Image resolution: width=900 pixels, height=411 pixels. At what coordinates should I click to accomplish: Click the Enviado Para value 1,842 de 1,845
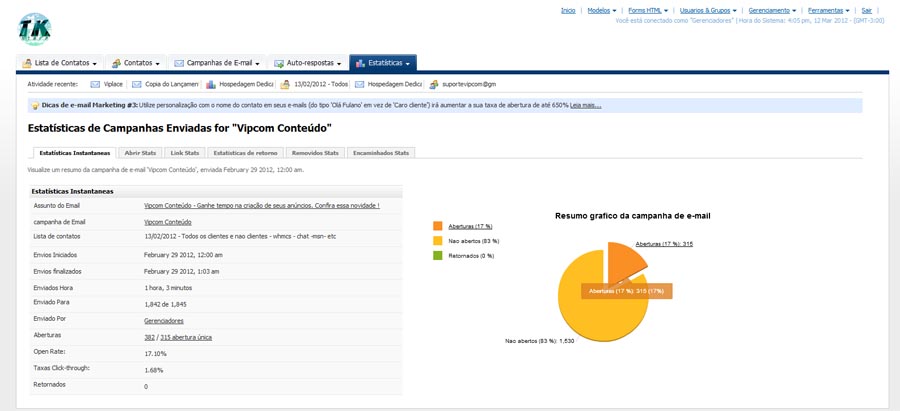(x=165, y=304)
